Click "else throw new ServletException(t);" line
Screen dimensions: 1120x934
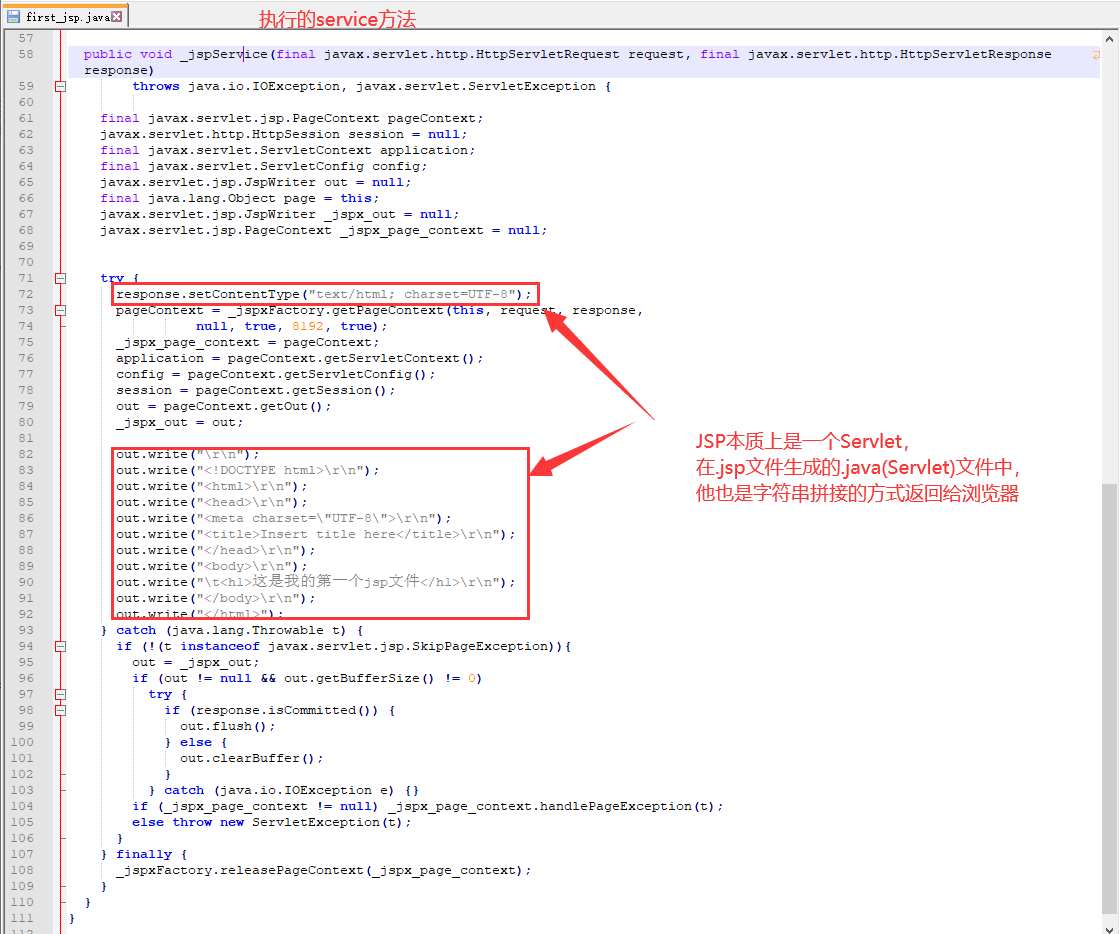pyautogui.click(x=271, y=823)
